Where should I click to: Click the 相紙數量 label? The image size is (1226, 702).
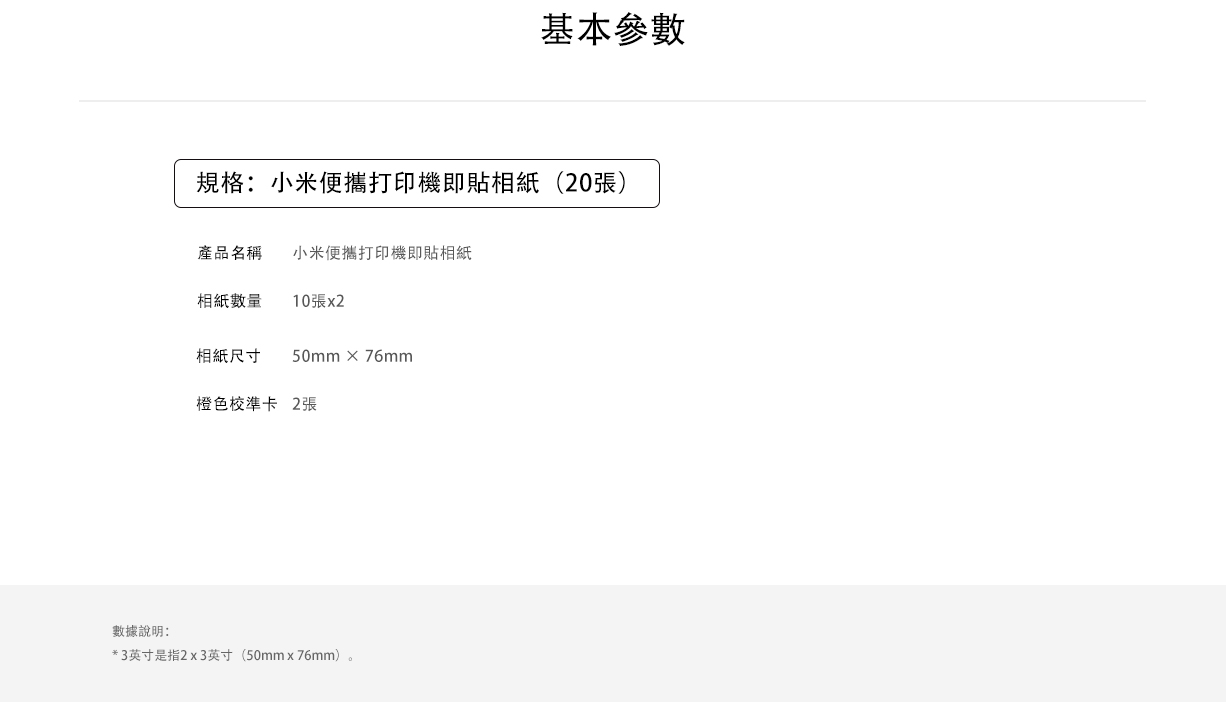pos(229,302)
